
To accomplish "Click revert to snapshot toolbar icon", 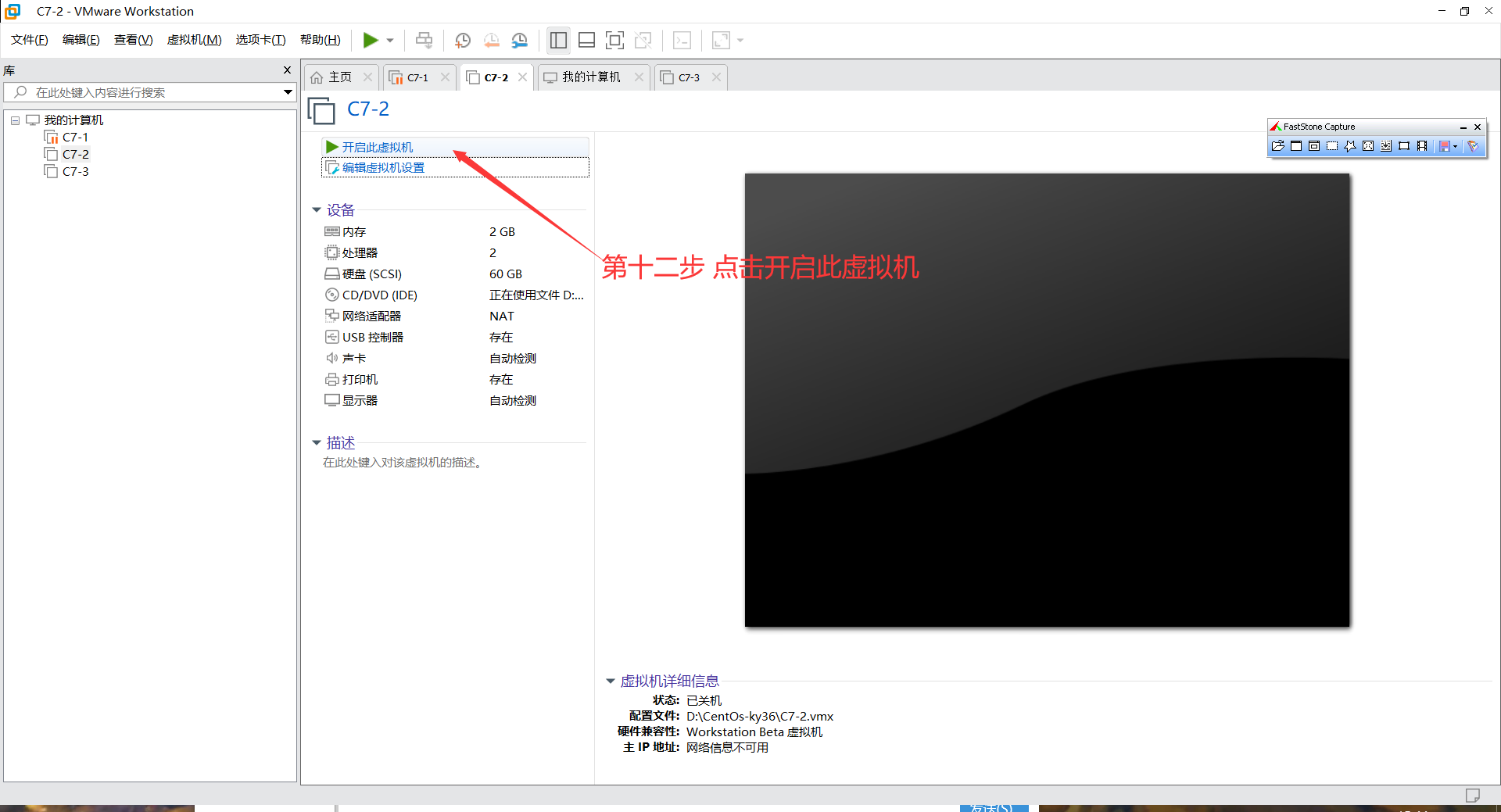I will click(x=492, y=40).
